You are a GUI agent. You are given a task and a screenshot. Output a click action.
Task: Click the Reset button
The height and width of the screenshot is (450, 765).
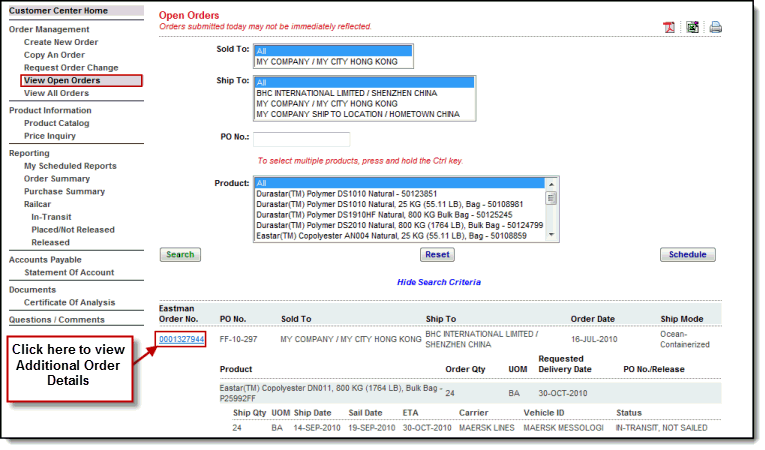click(437, 255)
